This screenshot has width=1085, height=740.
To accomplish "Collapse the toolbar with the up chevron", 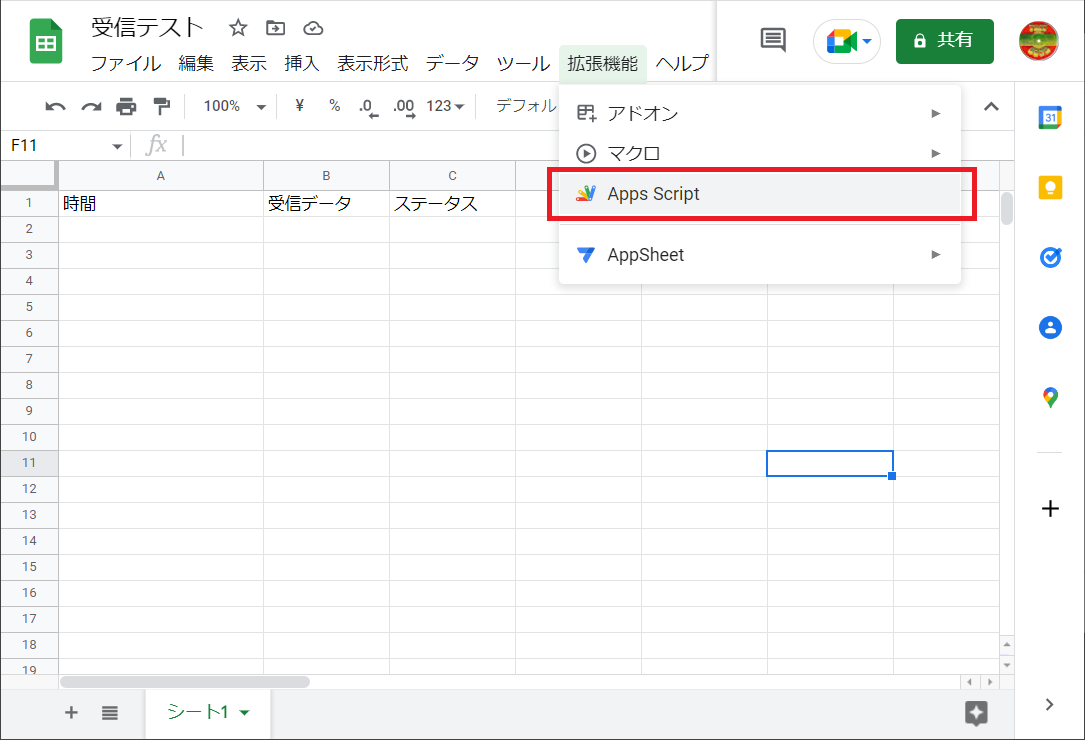I will [991, 107].
